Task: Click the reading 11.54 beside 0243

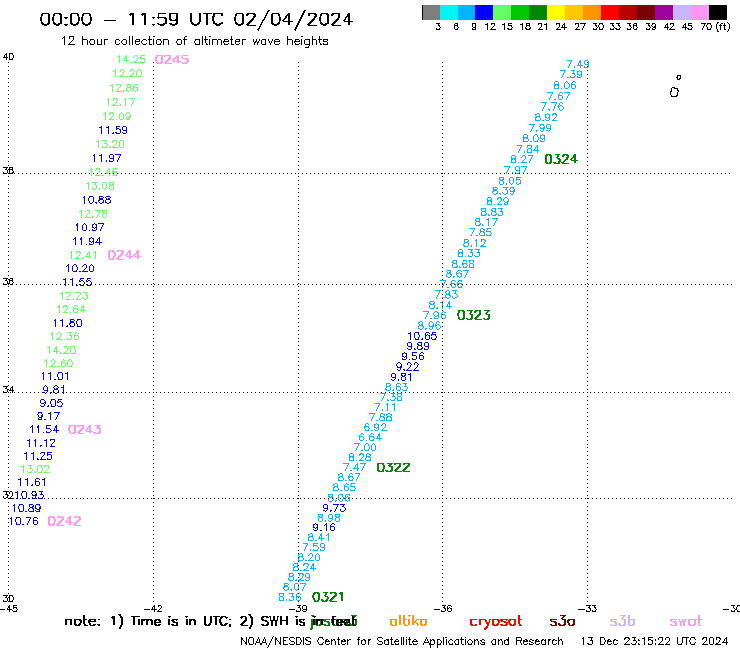Action: pos(44,430)
